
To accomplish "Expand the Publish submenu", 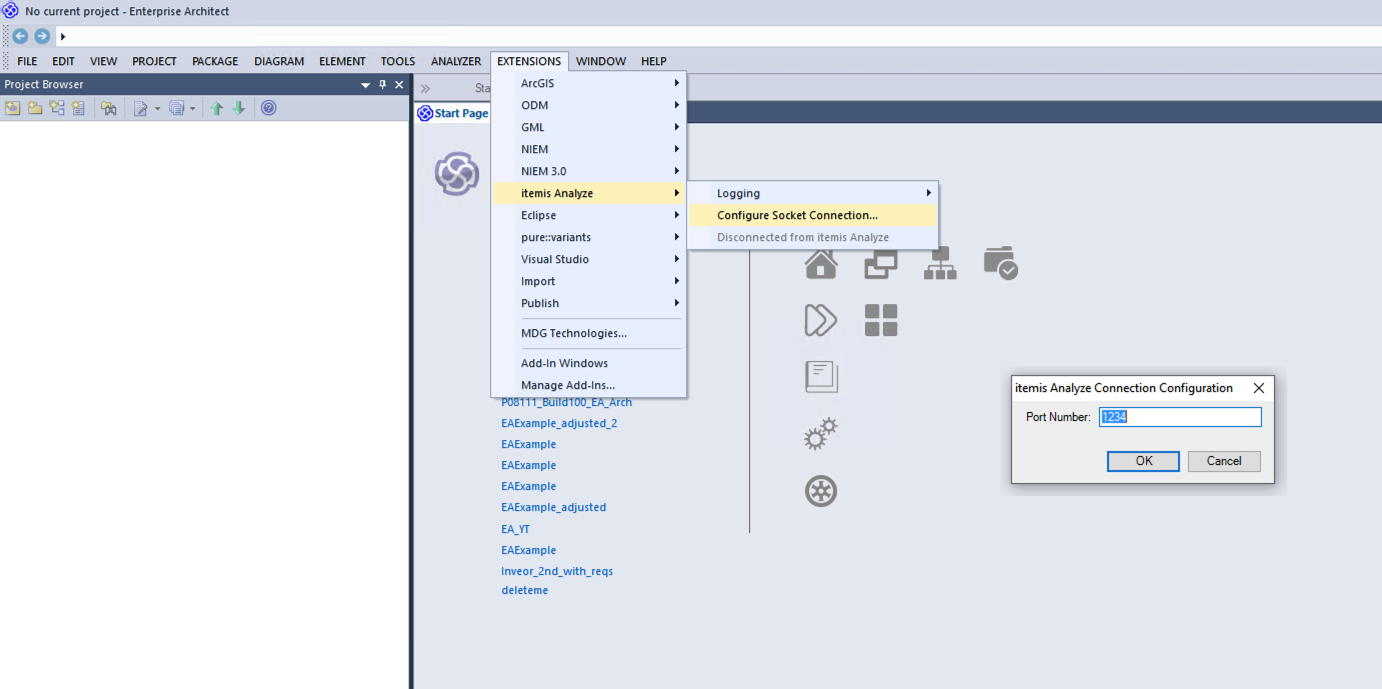I will pyautogui.click(x=588, y=303).
